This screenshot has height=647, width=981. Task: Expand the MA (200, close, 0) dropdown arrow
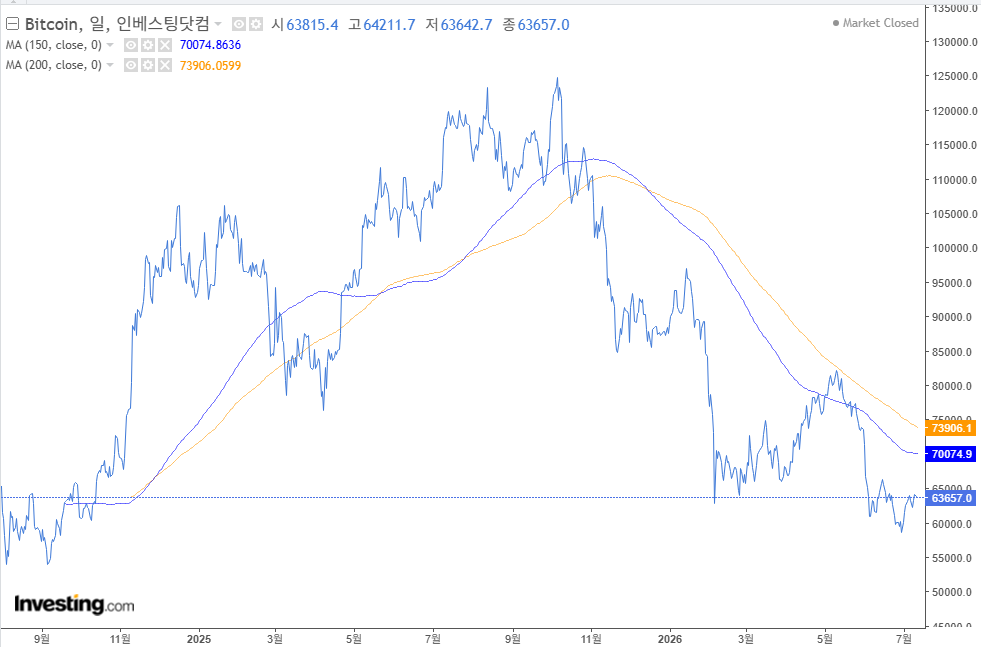pos(110,65)
